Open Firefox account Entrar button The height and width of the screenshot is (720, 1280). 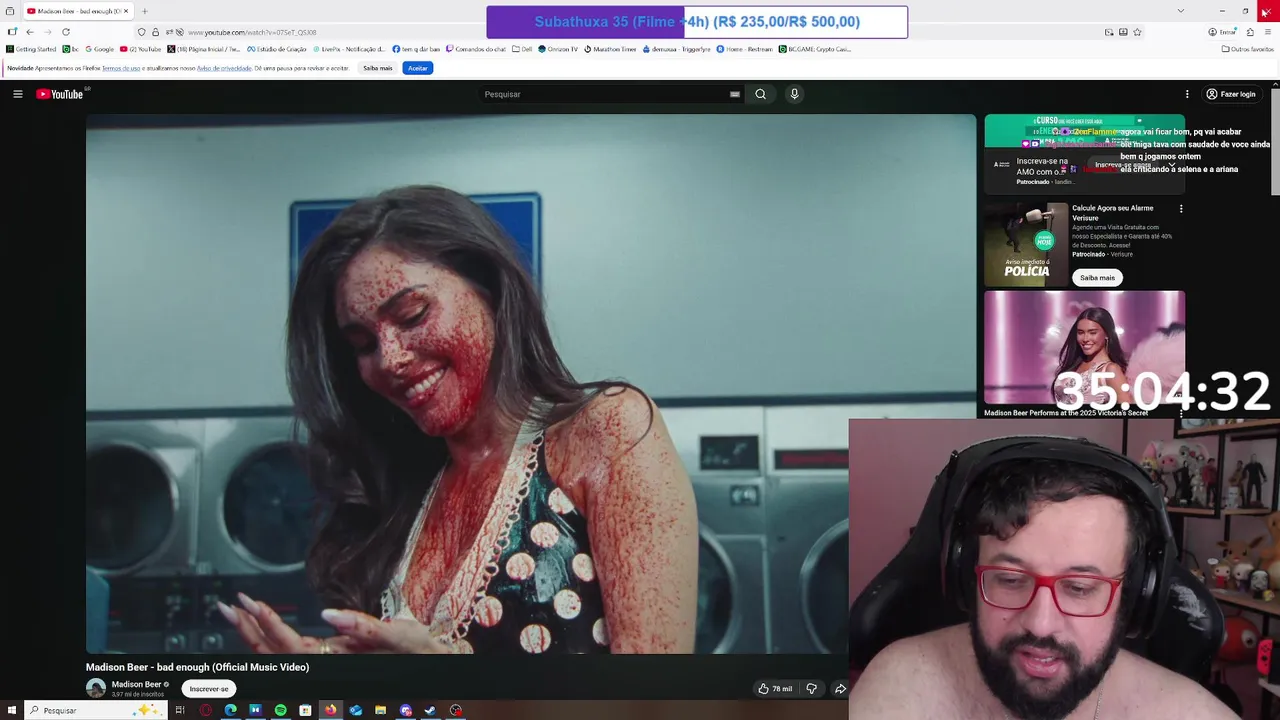point(1221,32)
